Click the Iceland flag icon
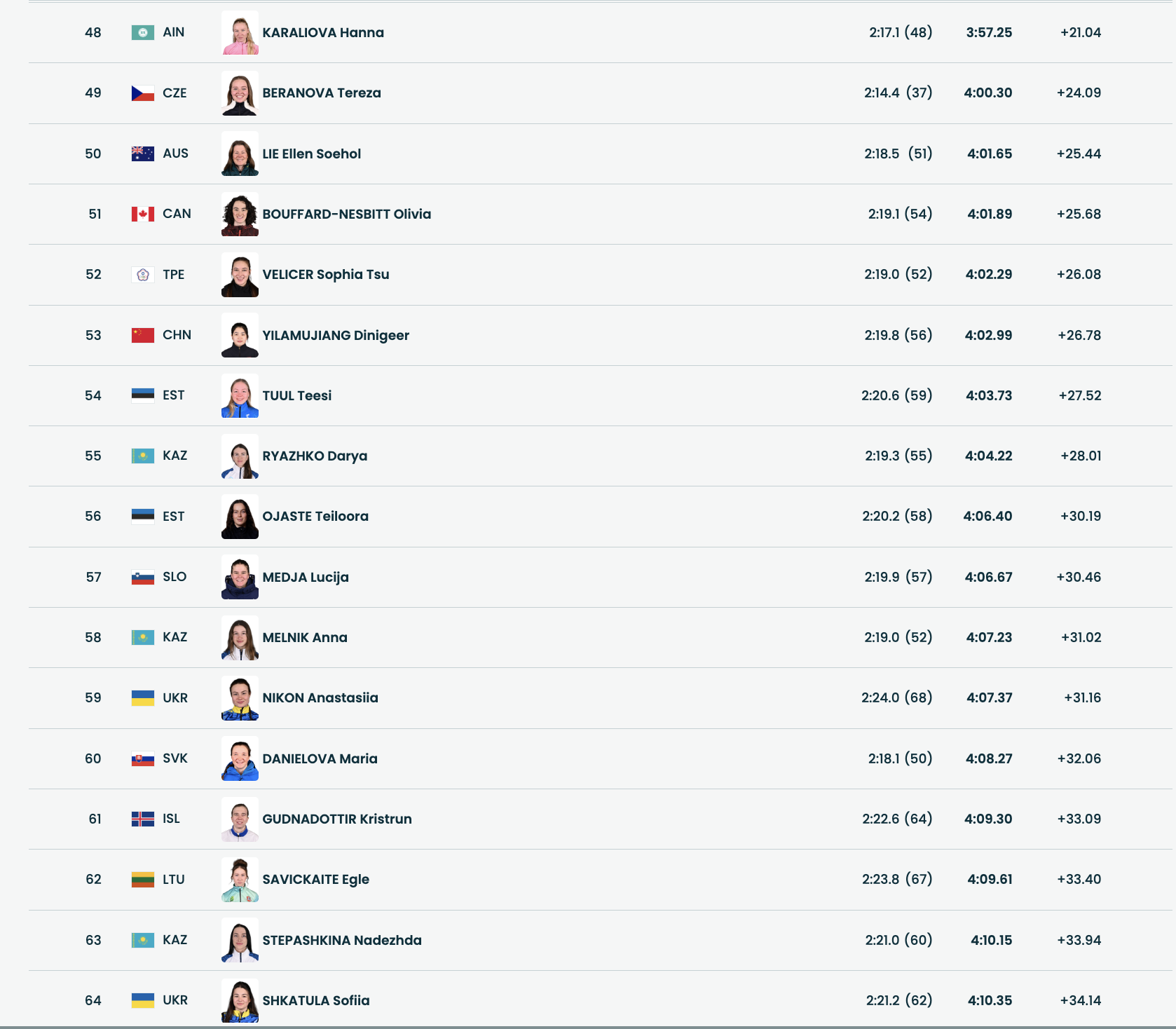 (x=142, y=819)
